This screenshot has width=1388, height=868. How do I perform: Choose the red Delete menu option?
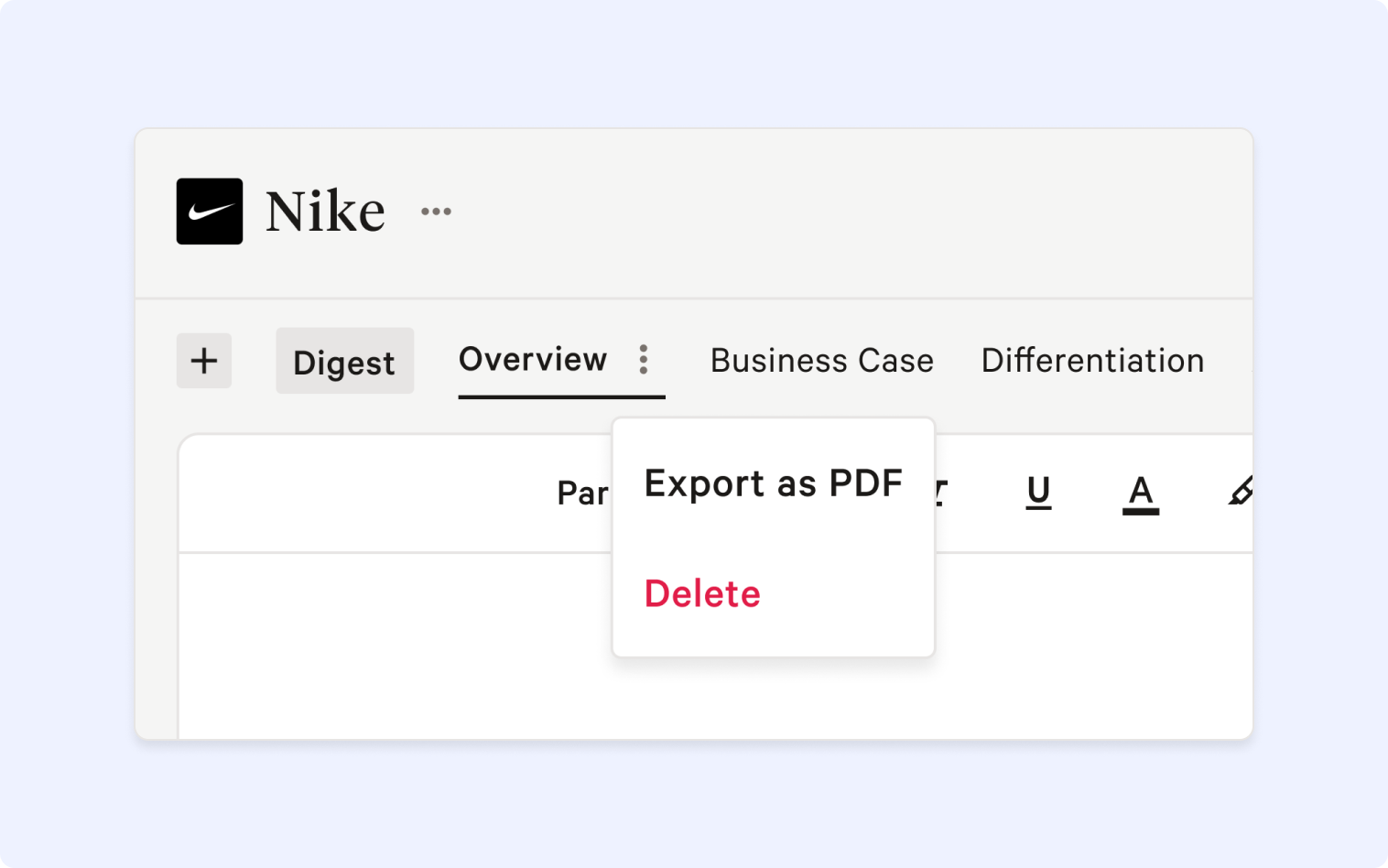click(702, 594)
